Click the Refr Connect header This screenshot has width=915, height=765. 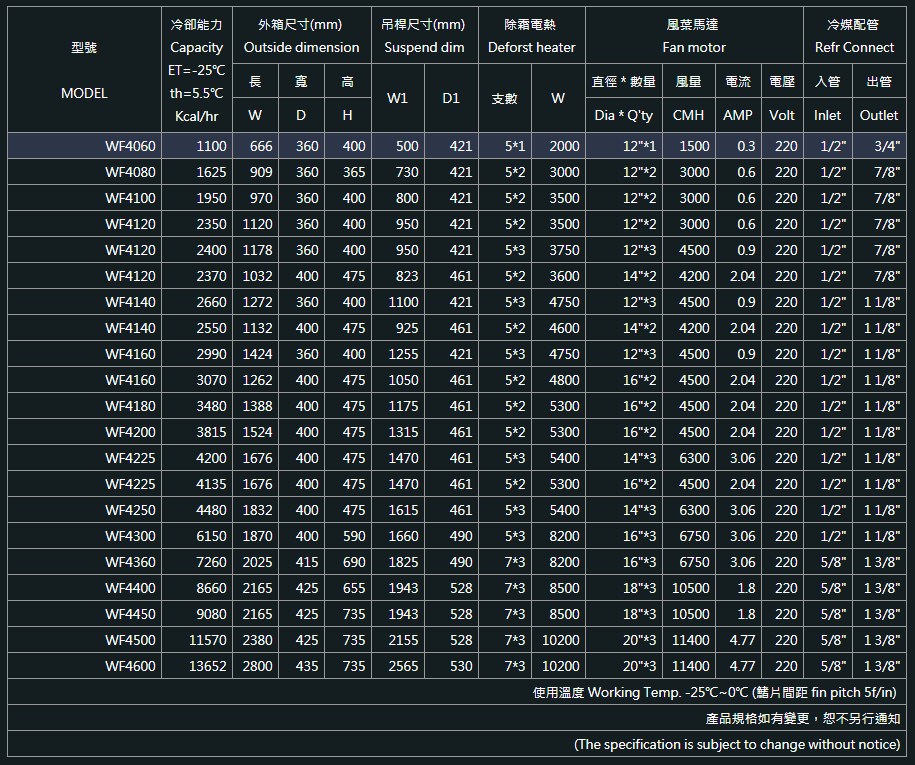point(854,47)
